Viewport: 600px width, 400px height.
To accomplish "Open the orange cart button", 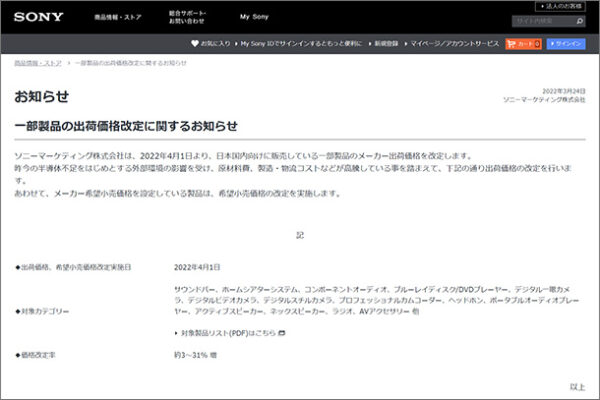I will [x=523, y=44].
